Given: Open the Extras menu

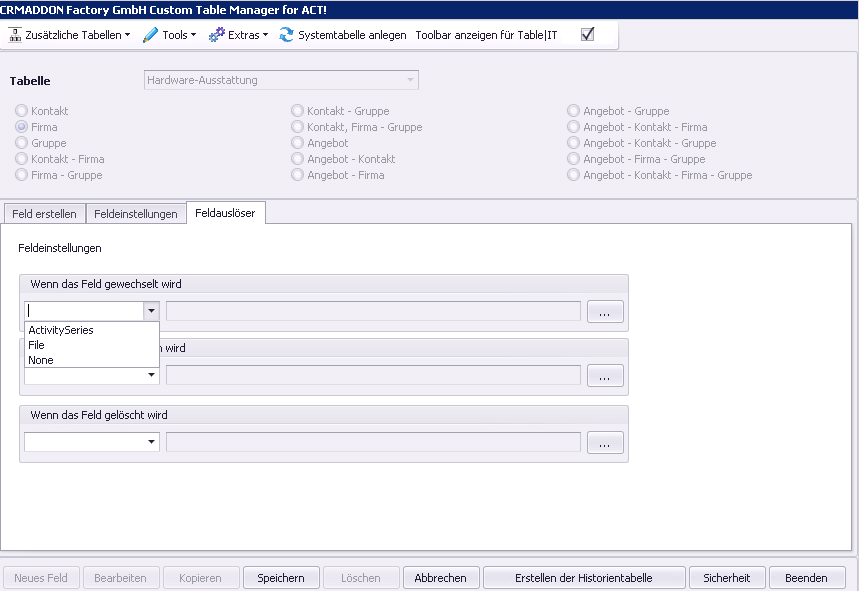Looking at the screenshot, I should [238, 35].
